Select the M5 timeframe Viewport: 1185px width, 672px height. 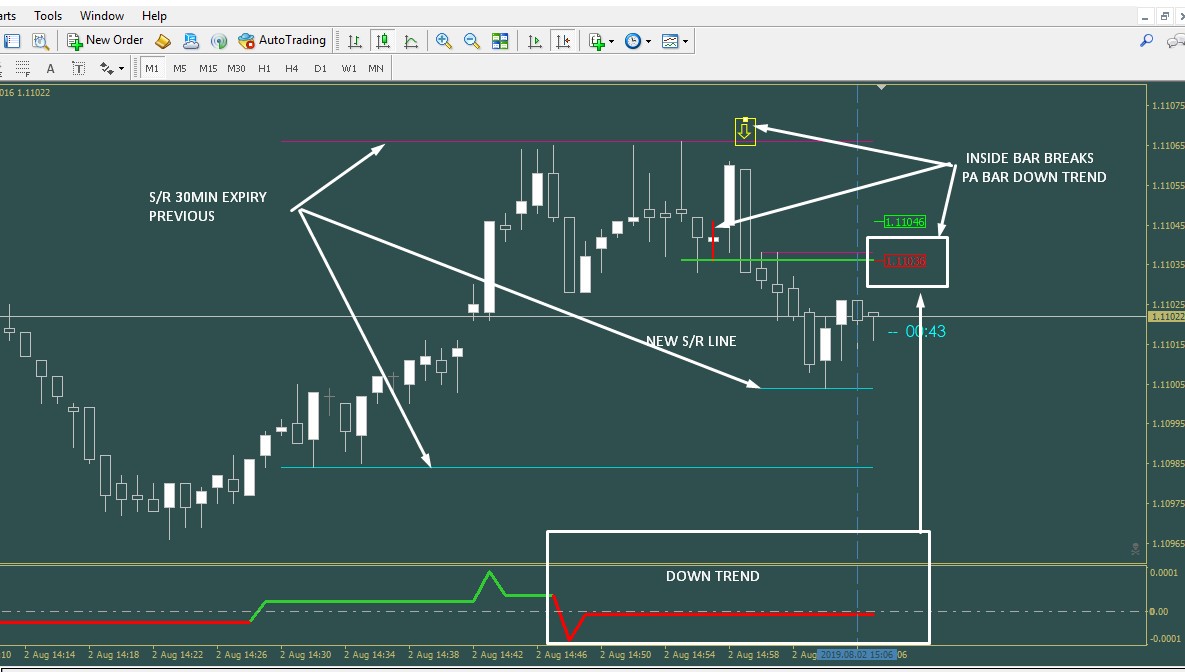coord(180,68)
